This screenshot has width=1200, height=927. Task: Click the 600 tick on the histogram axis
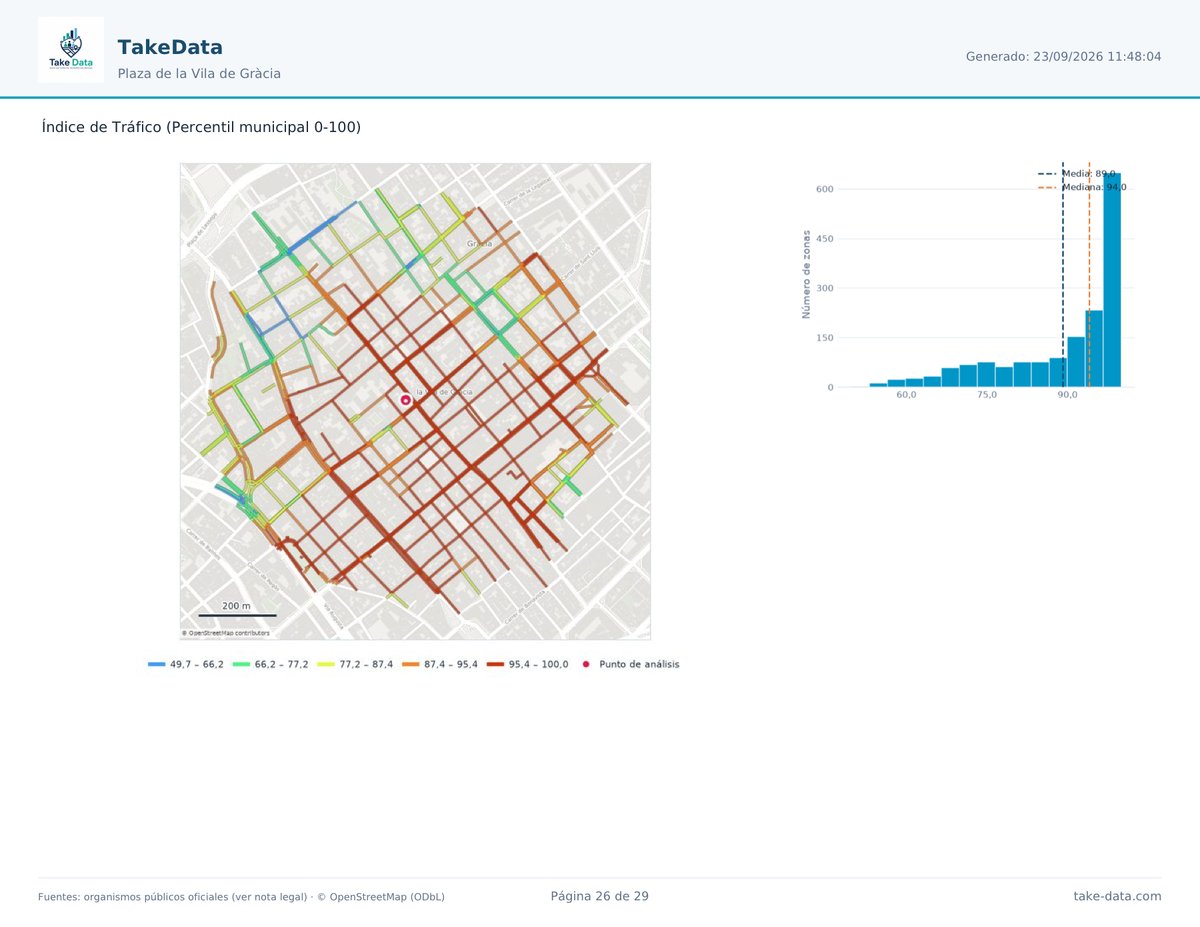[825, 189]
